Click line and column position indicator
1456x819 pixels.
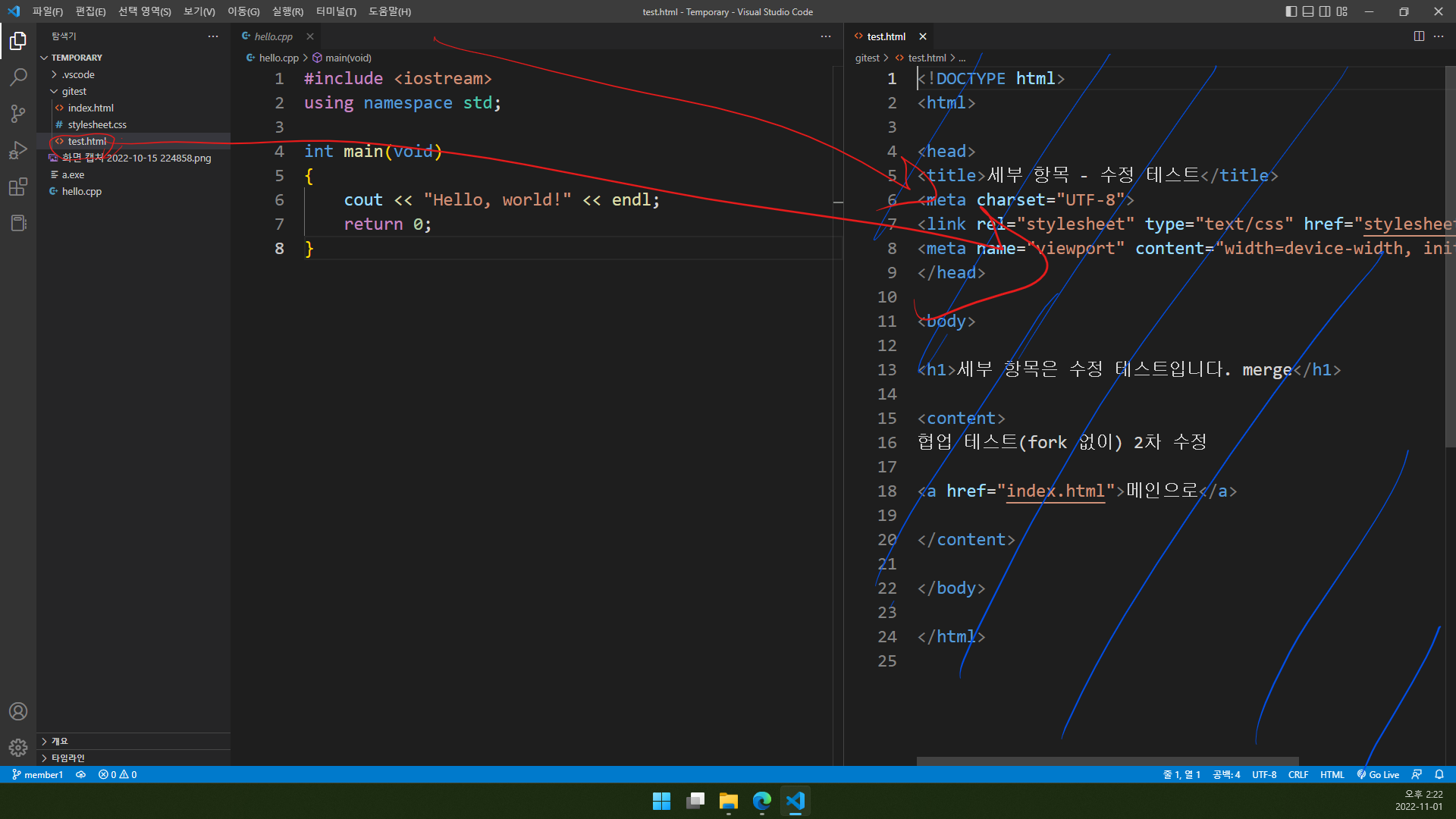click(x=1181, y=774)
